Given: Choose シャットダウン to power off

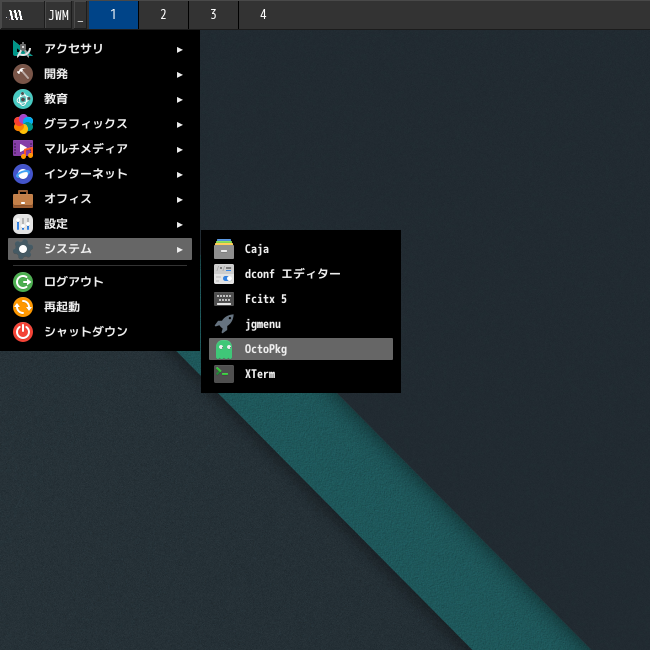Looking at the screenshot, I should [85, 332].
